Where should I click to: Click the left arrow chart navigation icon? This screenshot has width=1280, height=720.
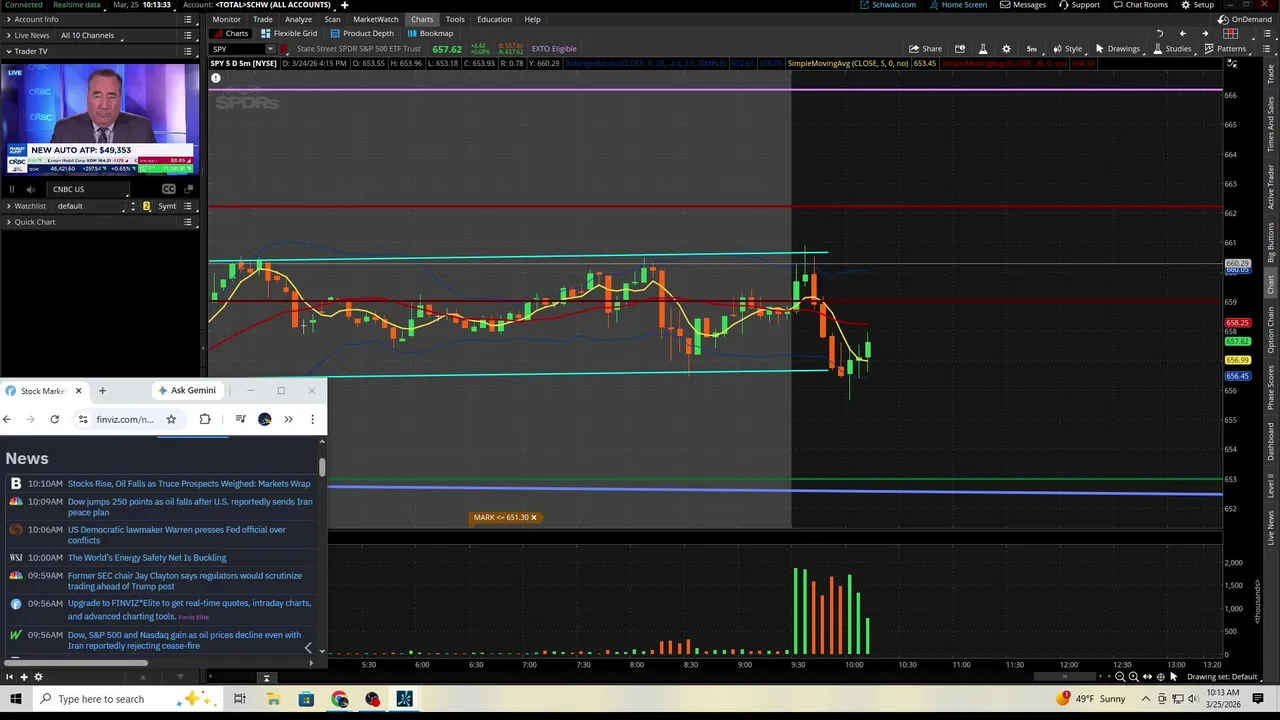[1182, 33]
